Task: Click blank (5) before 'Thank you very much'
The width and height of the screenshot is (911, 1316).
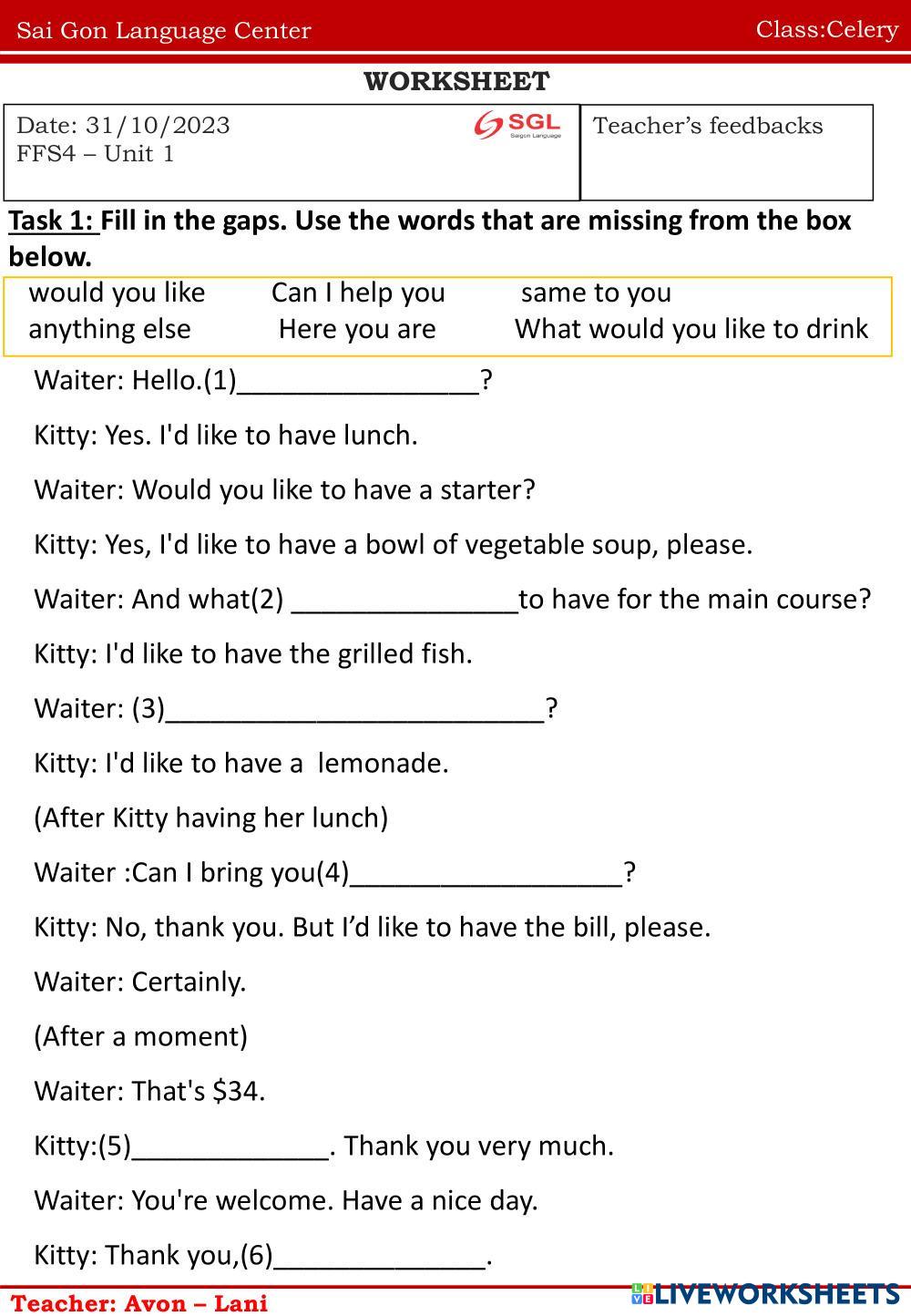Action: click(x=230, y=1146)
